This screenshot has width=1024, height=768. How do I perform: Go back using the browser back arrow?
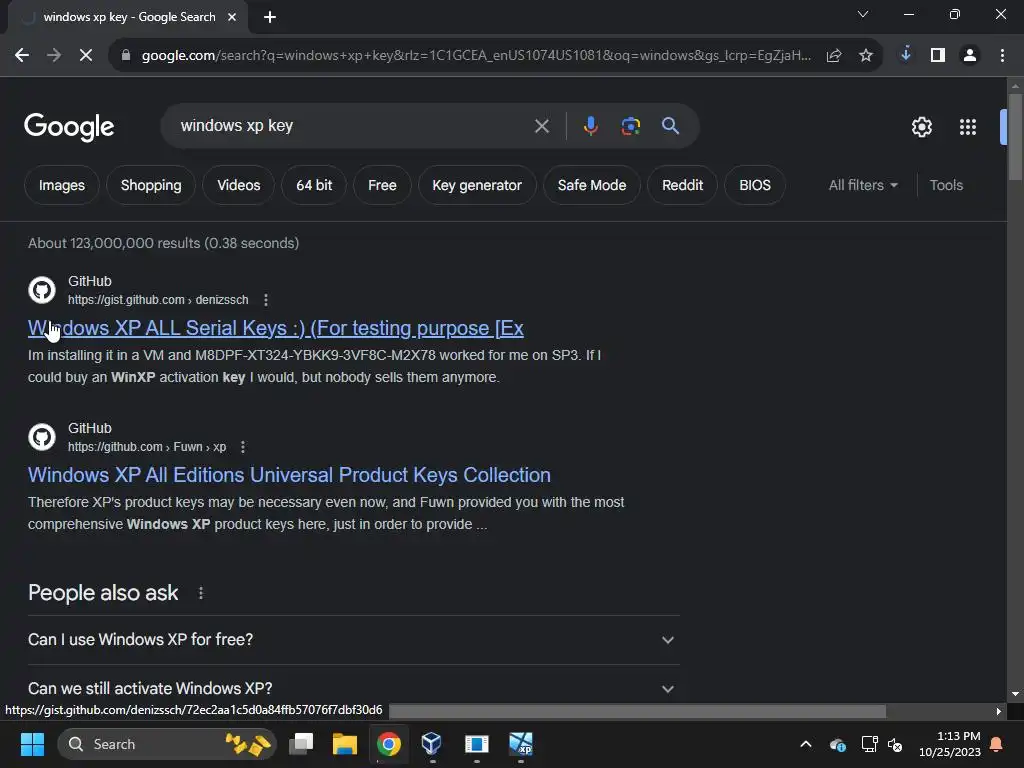pyautogui.click(x=22, y=56)
